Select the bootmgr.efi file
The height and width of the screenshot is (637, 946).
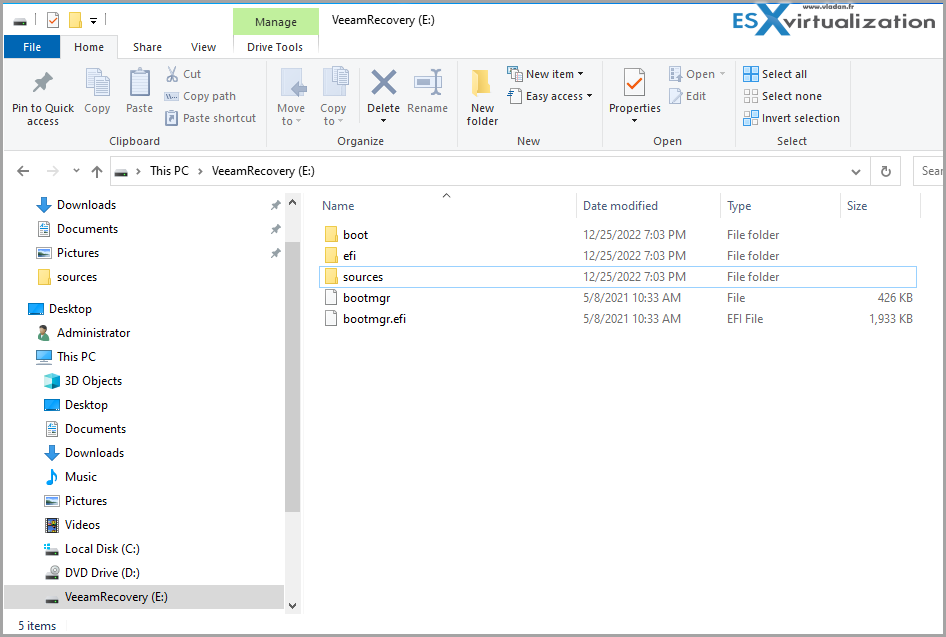click(x=617, y=319)
